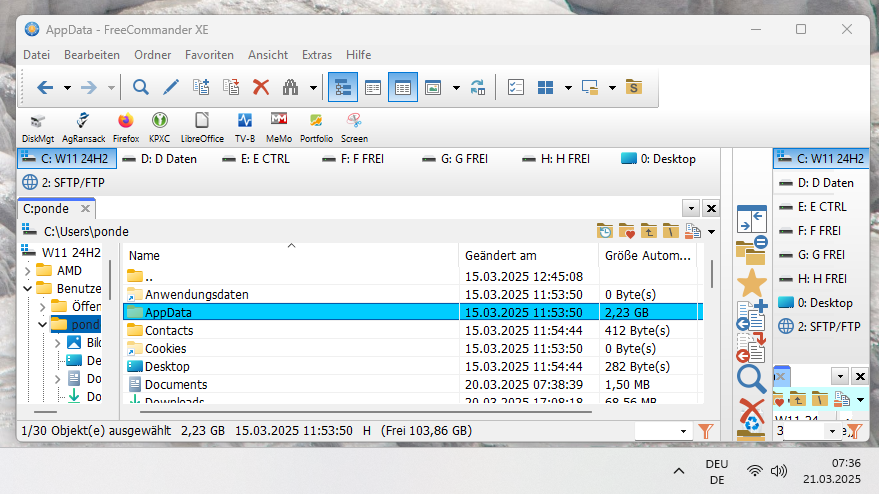Click the move files icon in the main toolbar
Image resolution: width=879 pixels, height=494 pixels.
pyautogui.click(x=231, y=87)
